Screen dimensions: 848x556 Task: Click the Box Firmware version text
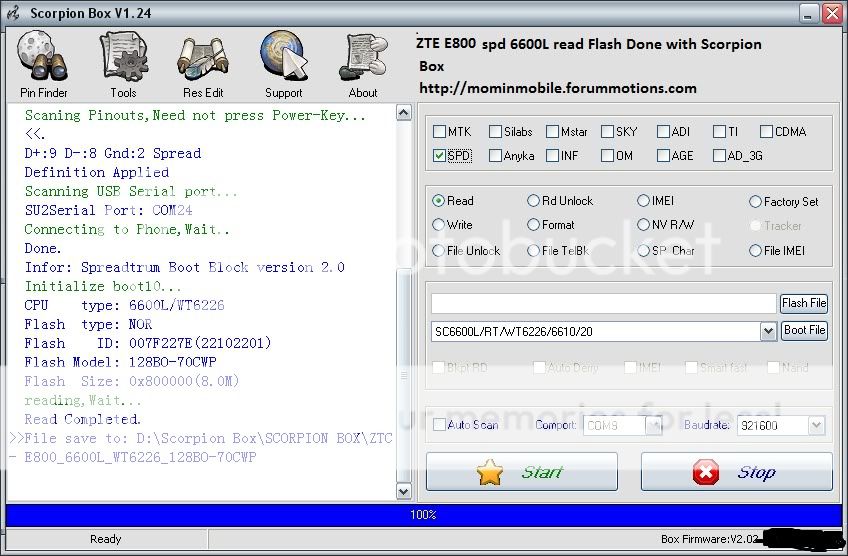click(709, 539)
